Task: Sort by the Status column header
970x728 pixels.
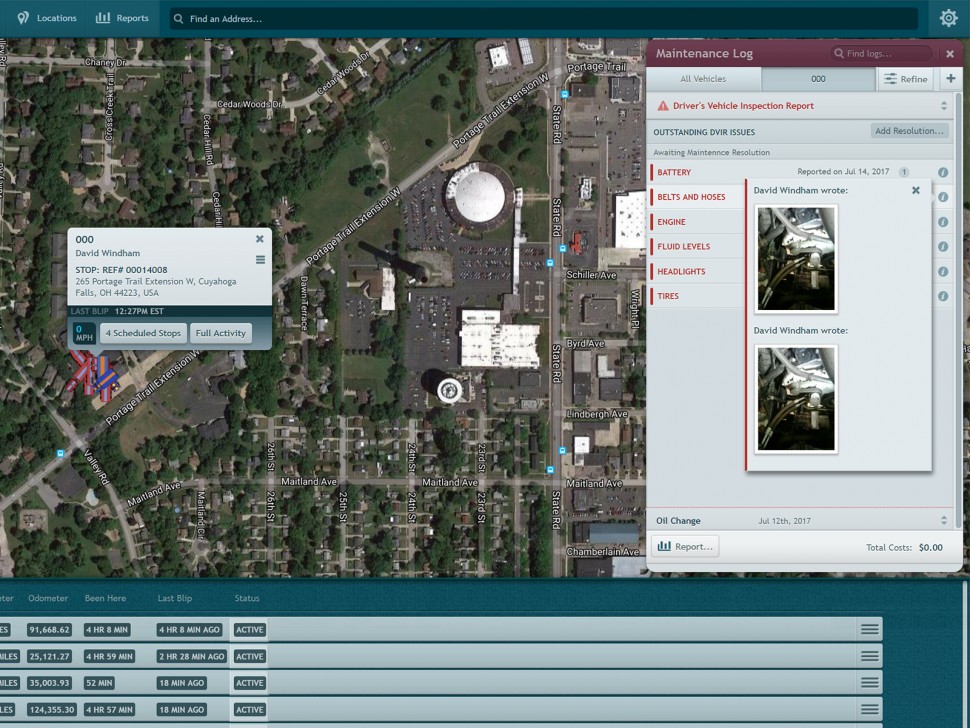Action: pyautogui.click(x=247, y=598)
